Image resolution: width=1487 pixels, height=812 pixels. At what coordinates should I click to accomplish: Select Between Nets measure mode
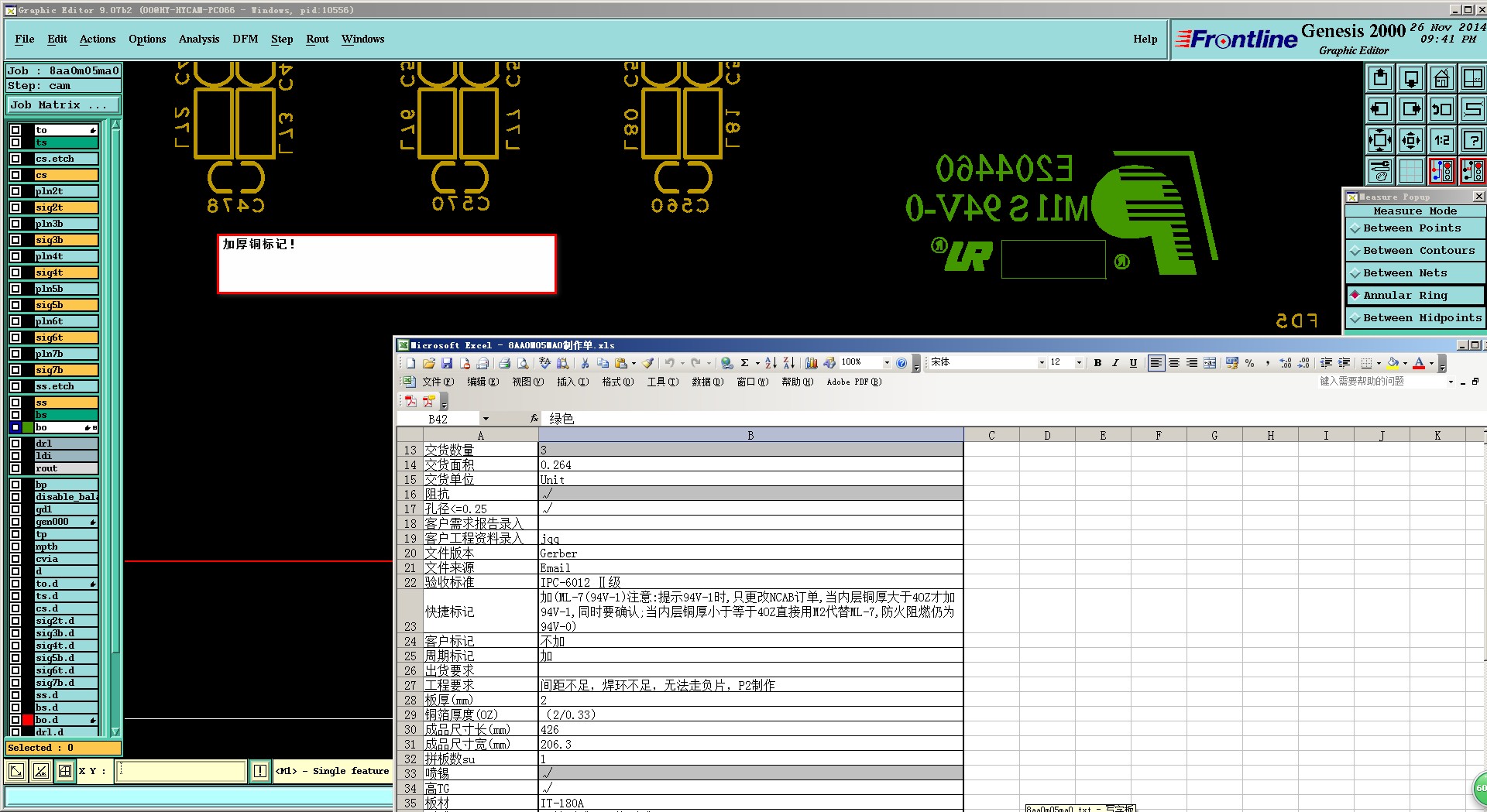click(1415, 273)
